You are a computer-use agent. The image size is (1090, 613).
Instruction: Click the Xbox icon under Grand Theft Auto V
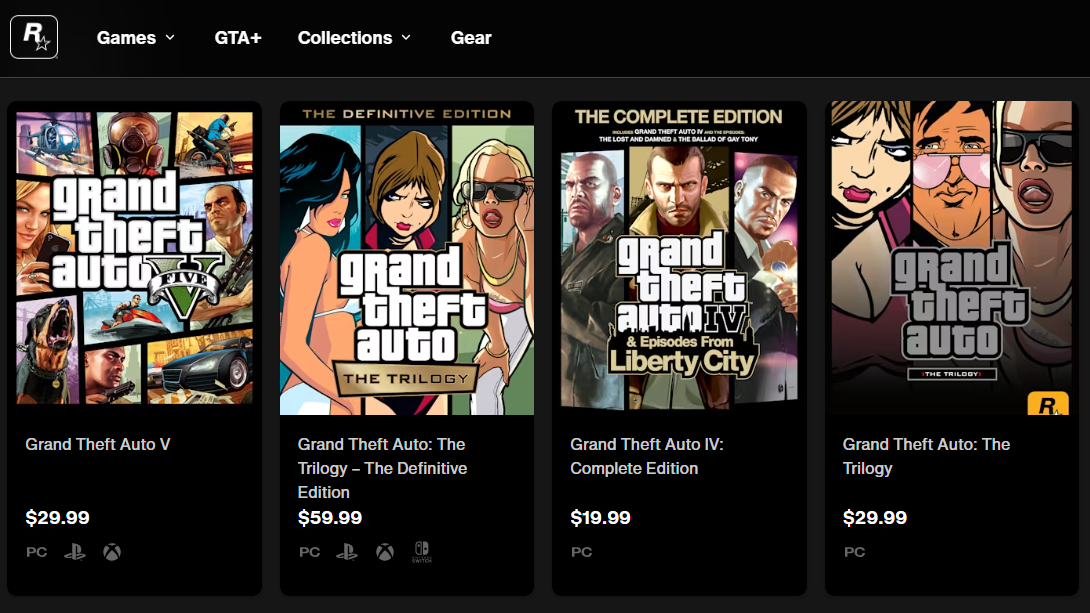(112, 553)
